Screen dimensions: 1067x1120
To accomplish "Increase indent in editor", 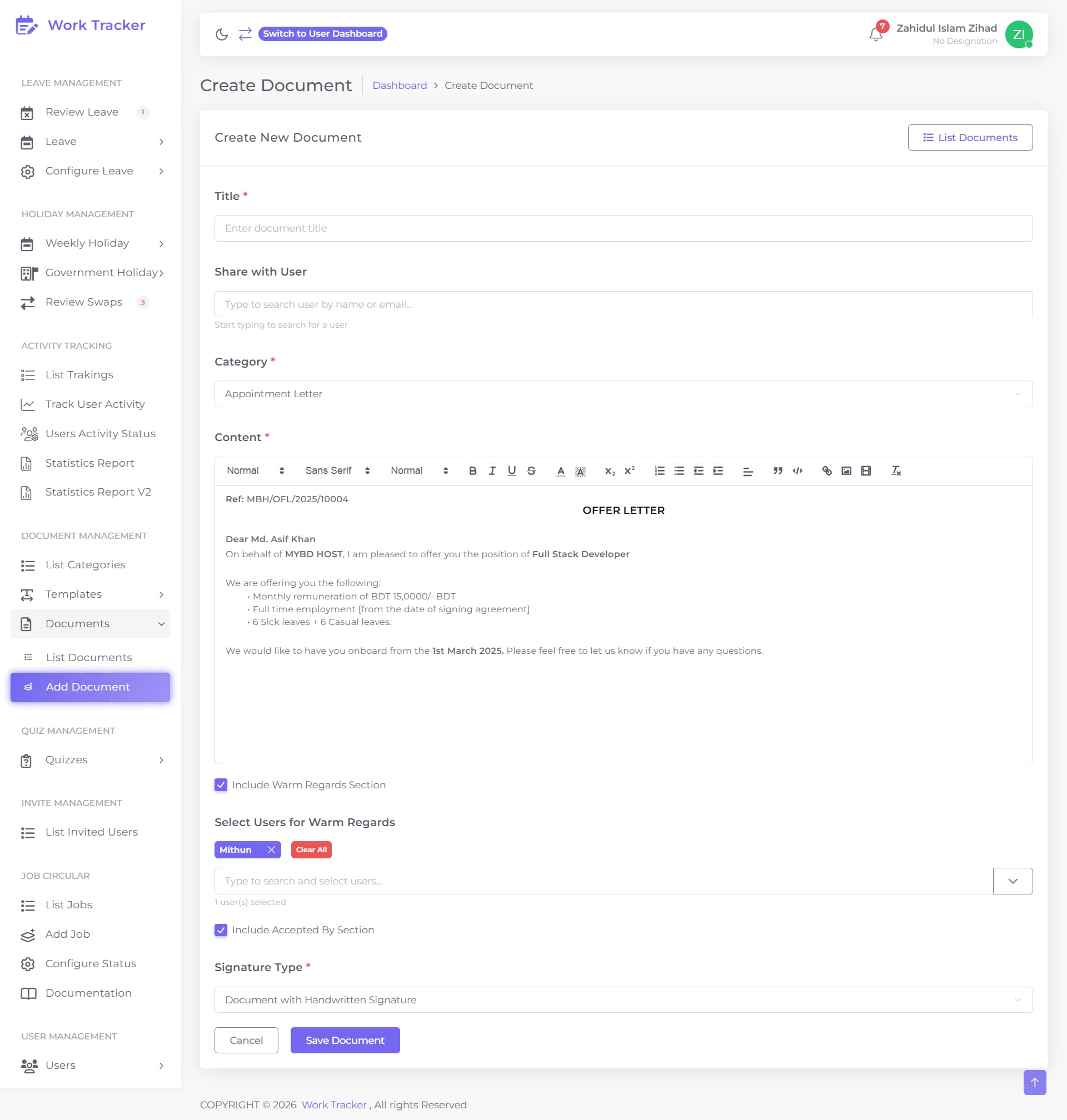I will (718, 471).
